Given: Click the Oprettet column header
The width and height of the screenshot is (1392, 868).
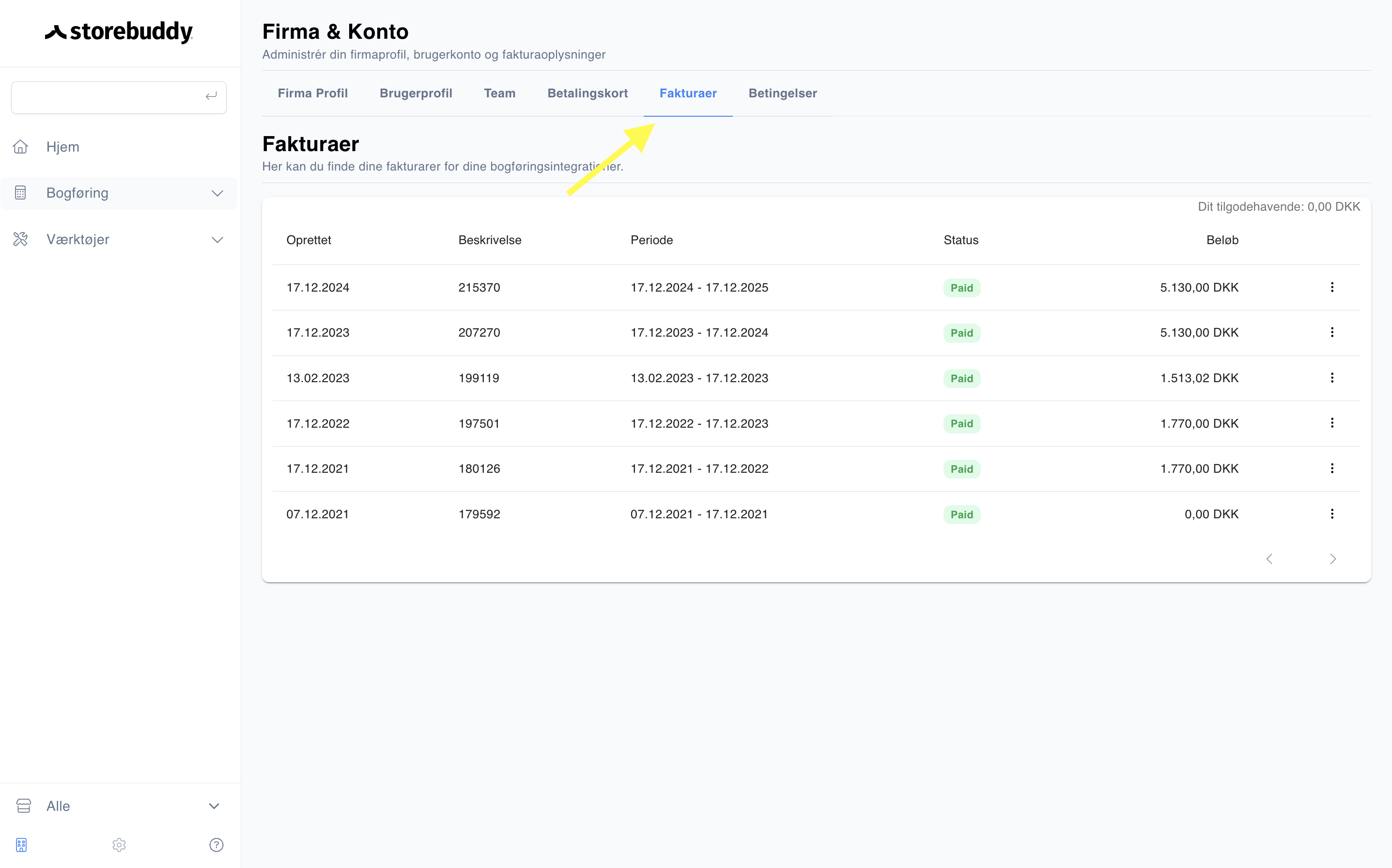Looking at the screenshot, I should [x=309, y=240].
